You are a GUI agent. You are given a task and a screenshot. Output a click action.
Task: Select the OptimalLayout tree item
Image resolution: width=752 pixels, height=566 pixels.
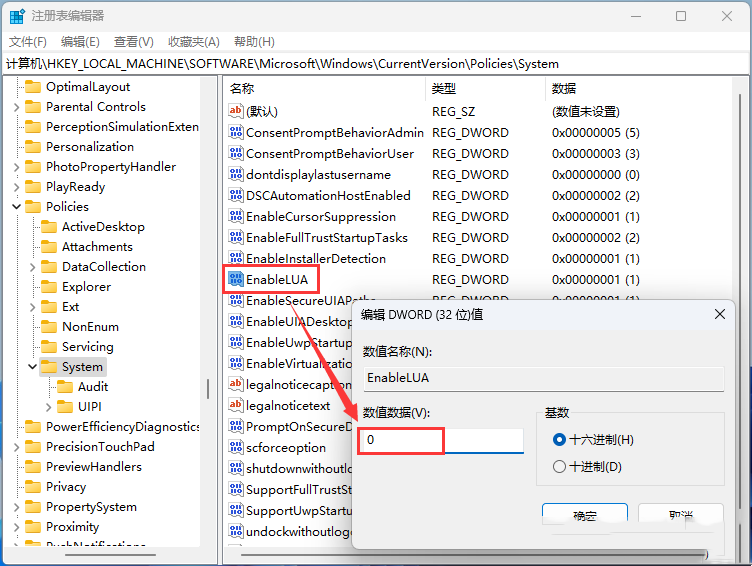pos(88,87)
